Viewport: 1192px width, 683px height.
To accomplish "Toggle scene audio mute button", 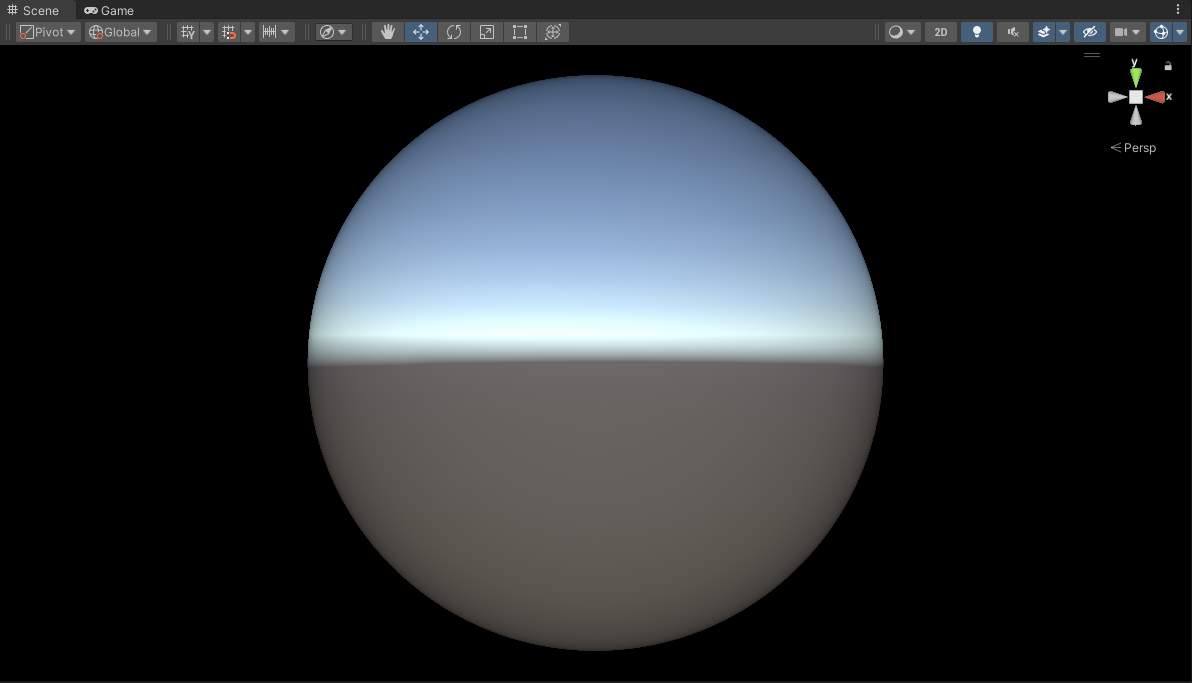I will 1012,32.
